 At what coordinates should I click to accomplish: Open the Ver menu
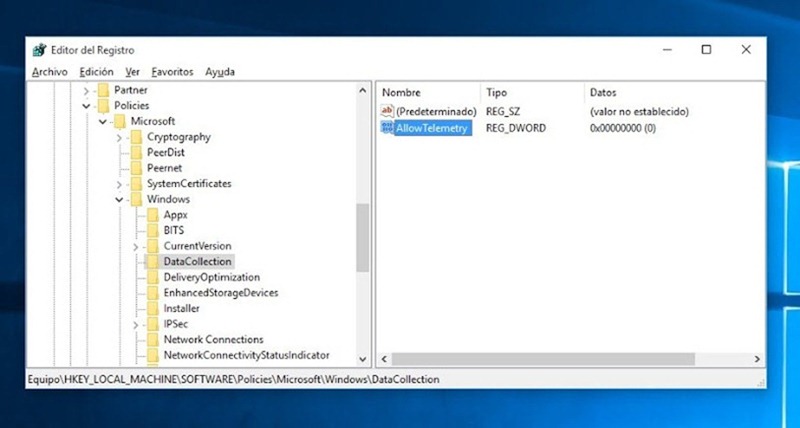(133, 72)
